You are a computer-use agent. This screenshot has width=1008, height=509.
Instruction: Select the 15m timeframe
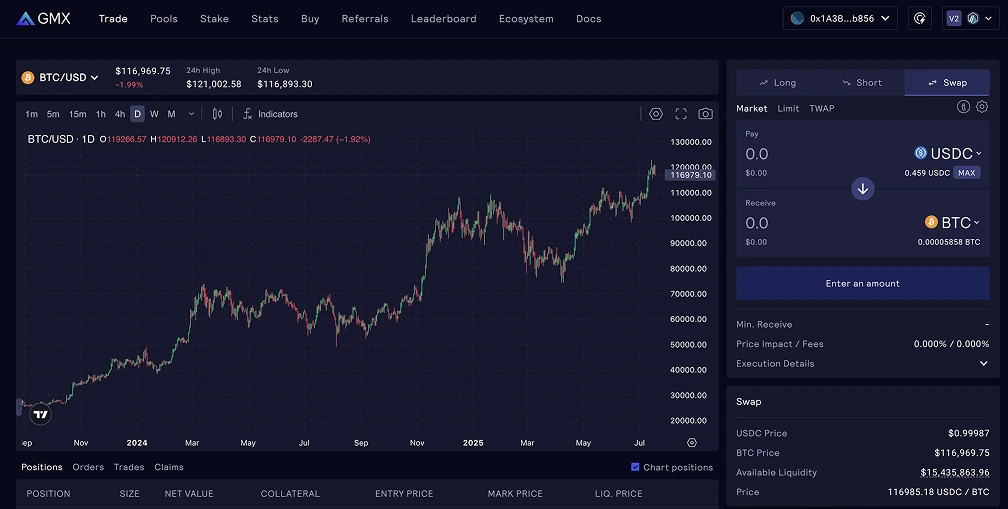tap(78, 114)
